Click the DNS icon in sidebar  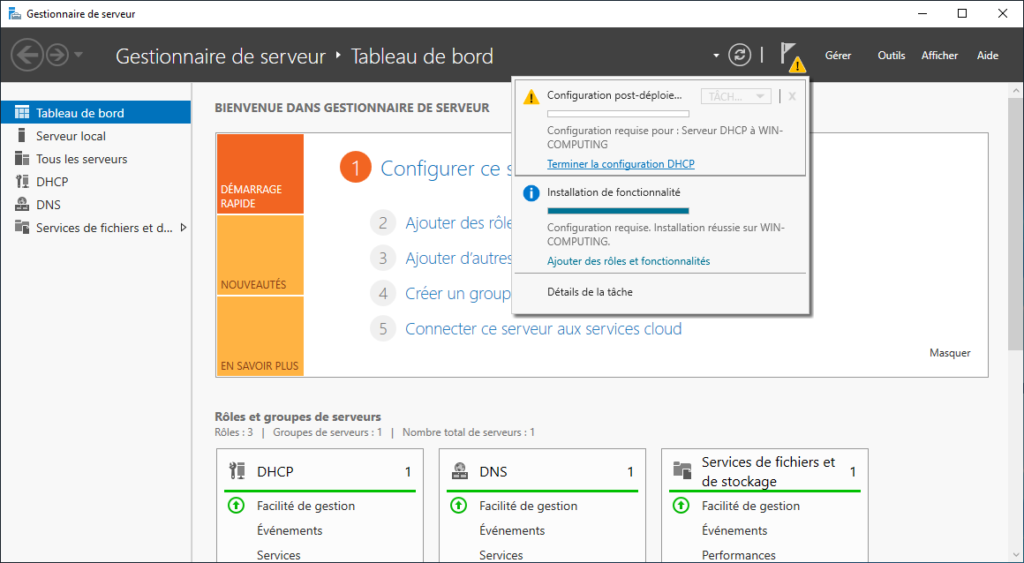click(x=22, y=205)
